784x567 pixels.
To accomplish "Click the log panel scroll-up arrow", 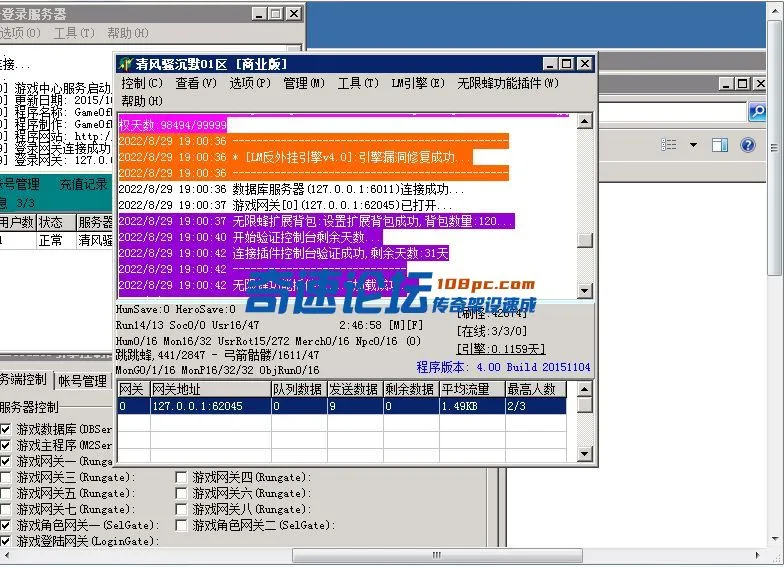I will (x=584, y=121).
